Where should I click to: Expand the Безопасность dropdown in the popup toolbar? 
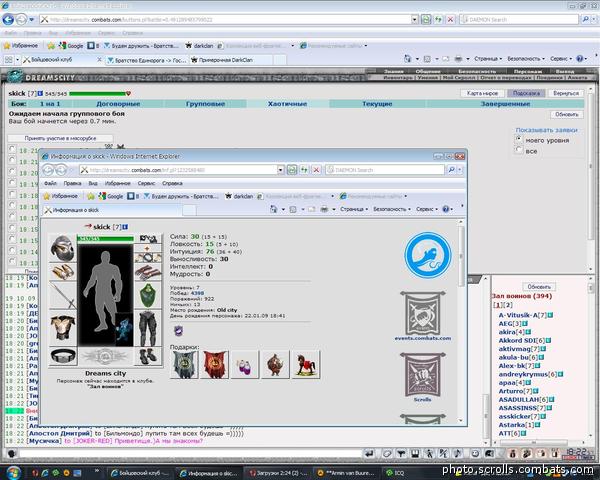pos(391,209)
